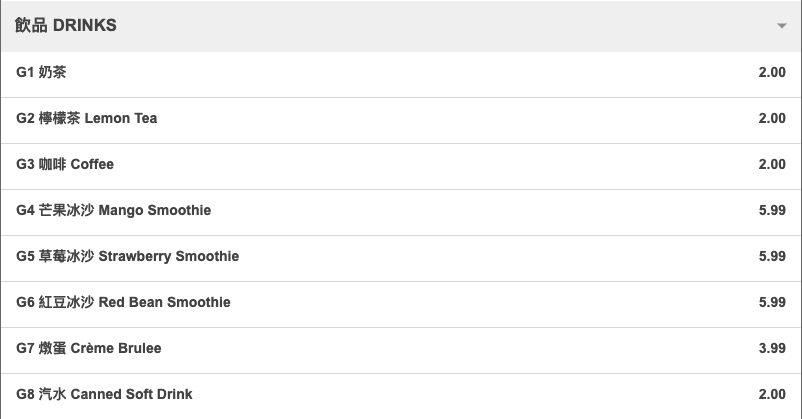Click the 2.00 price for Coffee
Image resolution: width=802 pixels, height=419 pixels.
tap(771, 164)
